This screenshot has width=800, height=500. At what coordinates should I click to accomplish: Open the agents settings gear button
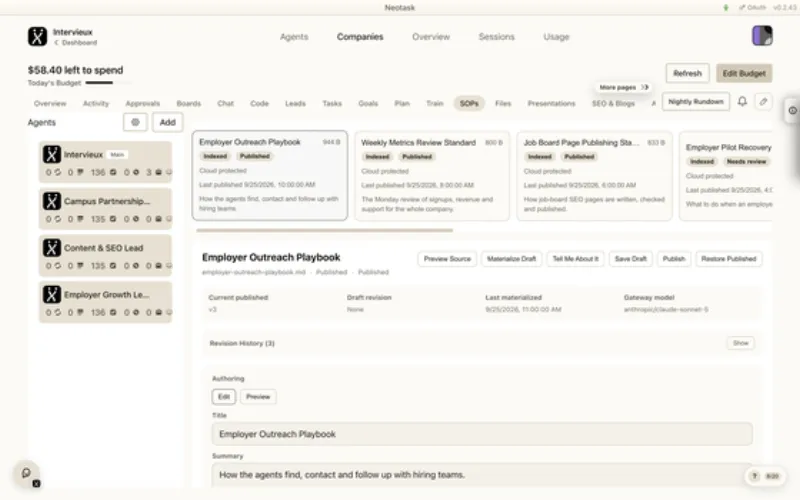point(135,122)
